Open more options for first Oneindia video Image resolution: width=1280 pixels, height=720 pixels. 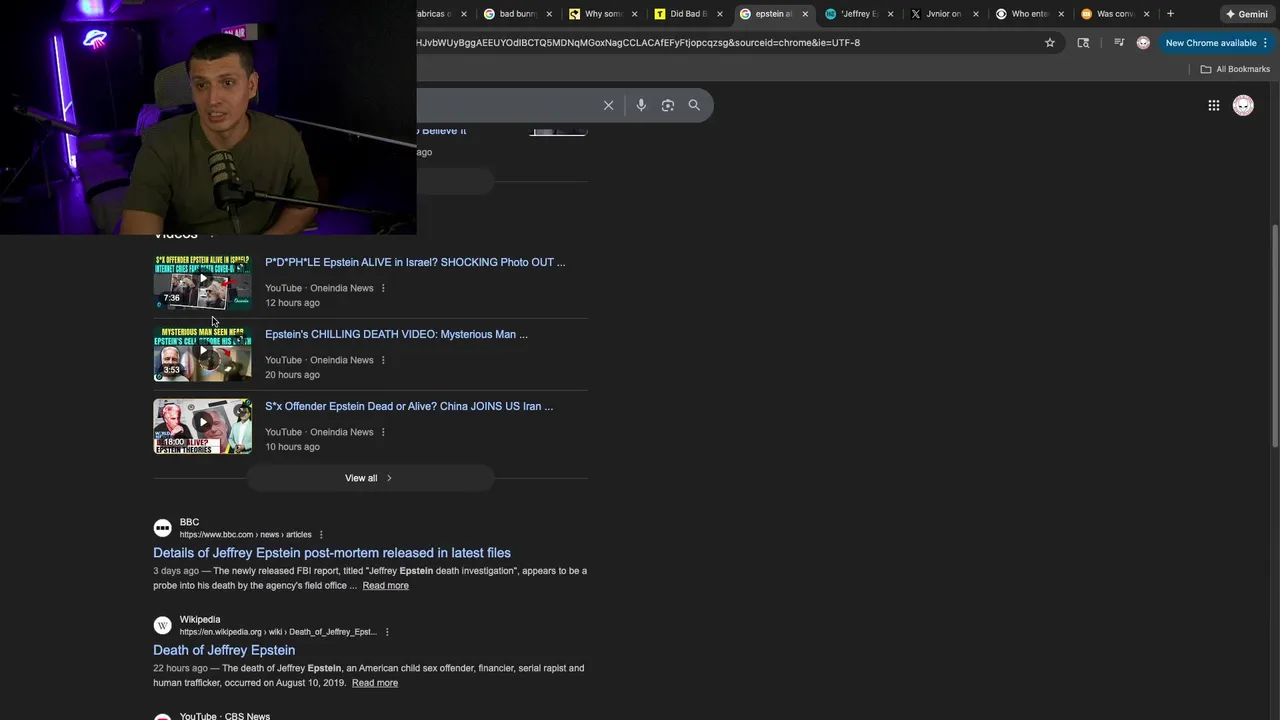383,288
